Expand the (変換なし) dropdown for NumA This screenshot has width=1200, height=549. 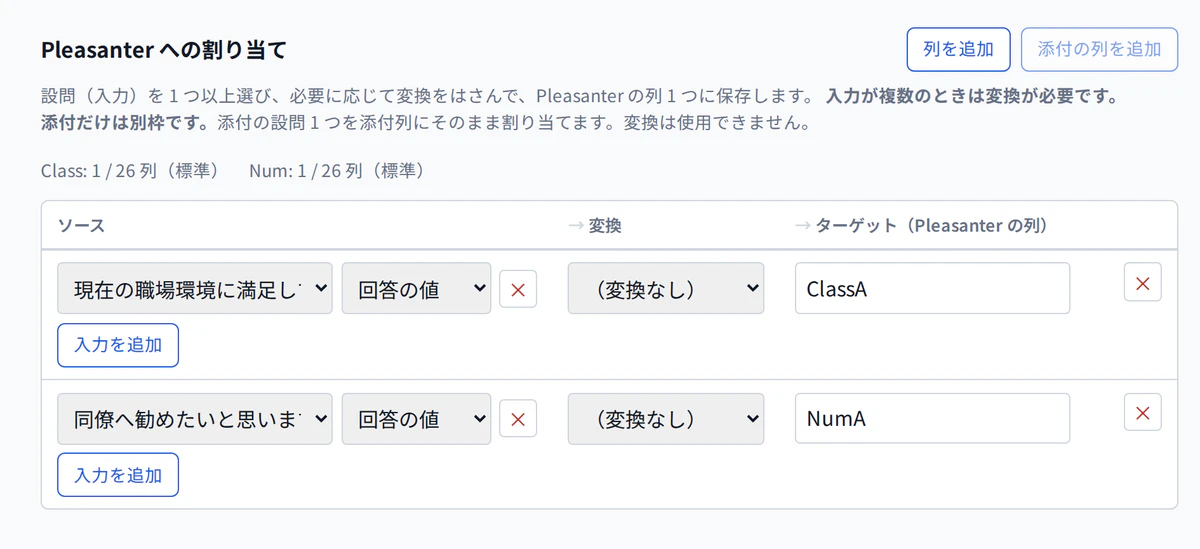666,419
